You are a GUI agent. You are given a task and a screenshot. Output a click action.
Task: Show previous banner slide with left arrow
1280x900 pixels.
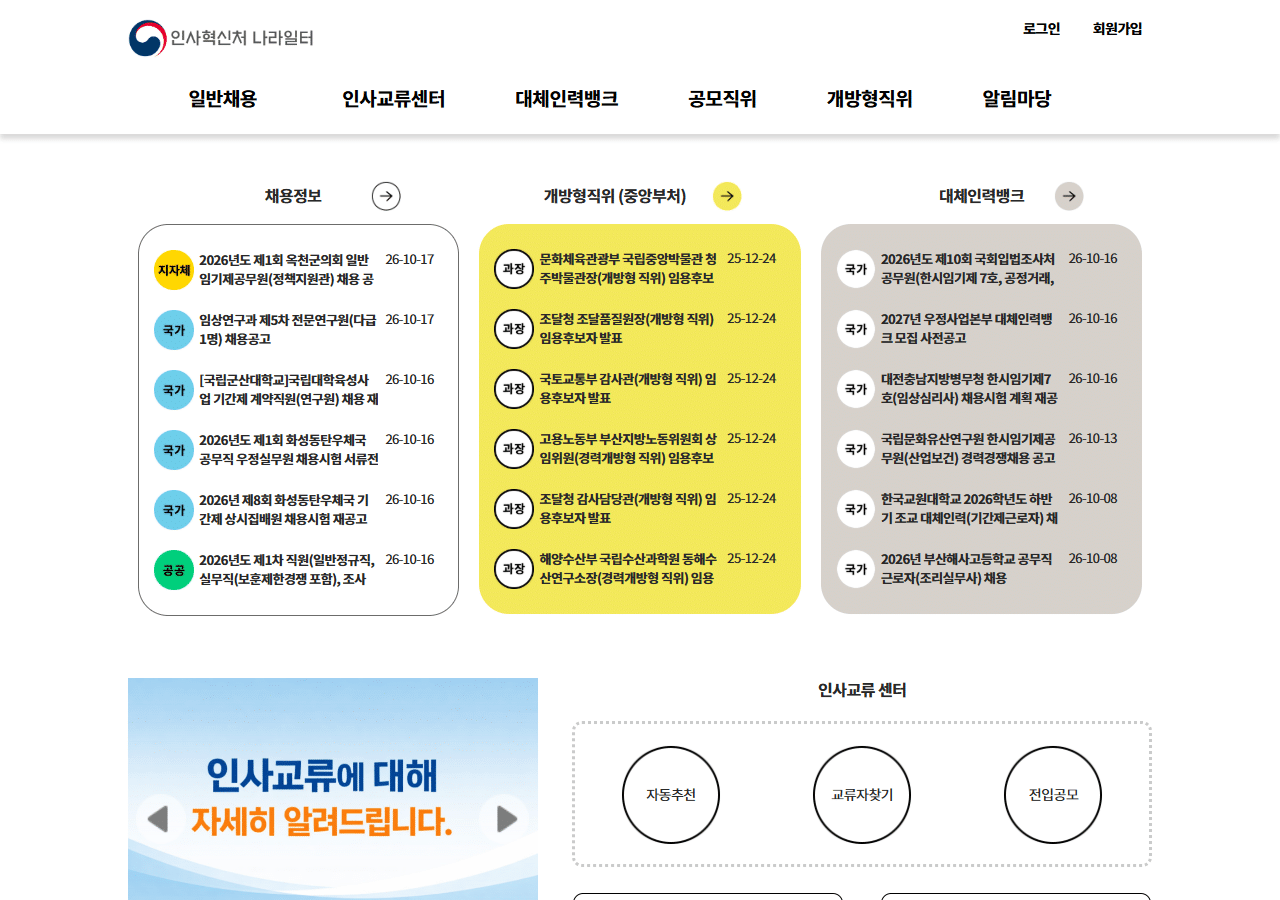159,819
